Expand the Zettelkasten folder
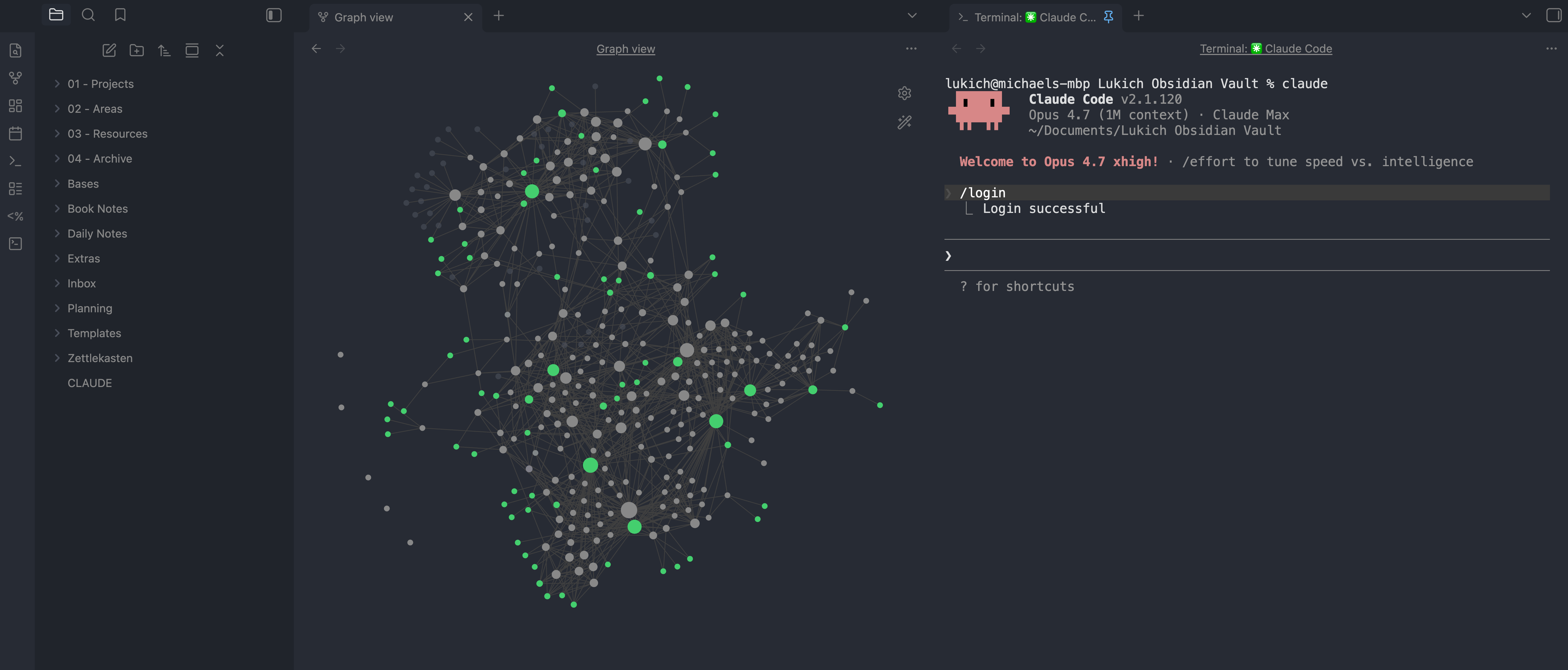 [x=100, y=358]
